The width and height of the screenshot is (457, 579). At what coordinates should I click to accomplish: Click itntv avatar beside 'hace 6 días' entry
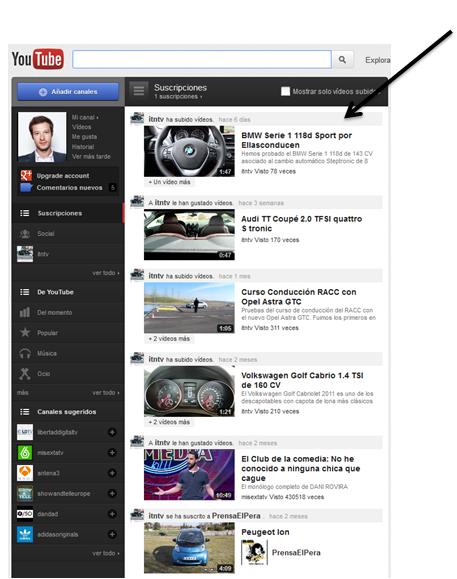pos(137,119)
